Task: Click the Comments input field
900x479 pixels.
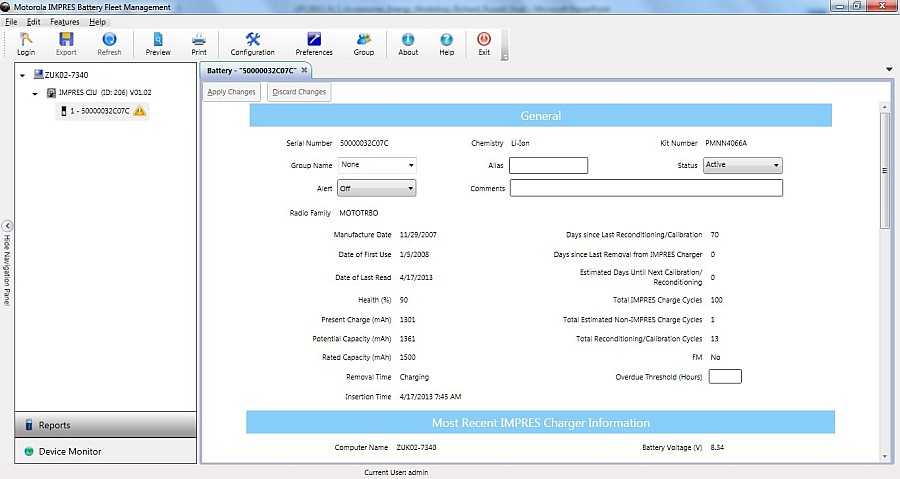Action: click(646, 188)
